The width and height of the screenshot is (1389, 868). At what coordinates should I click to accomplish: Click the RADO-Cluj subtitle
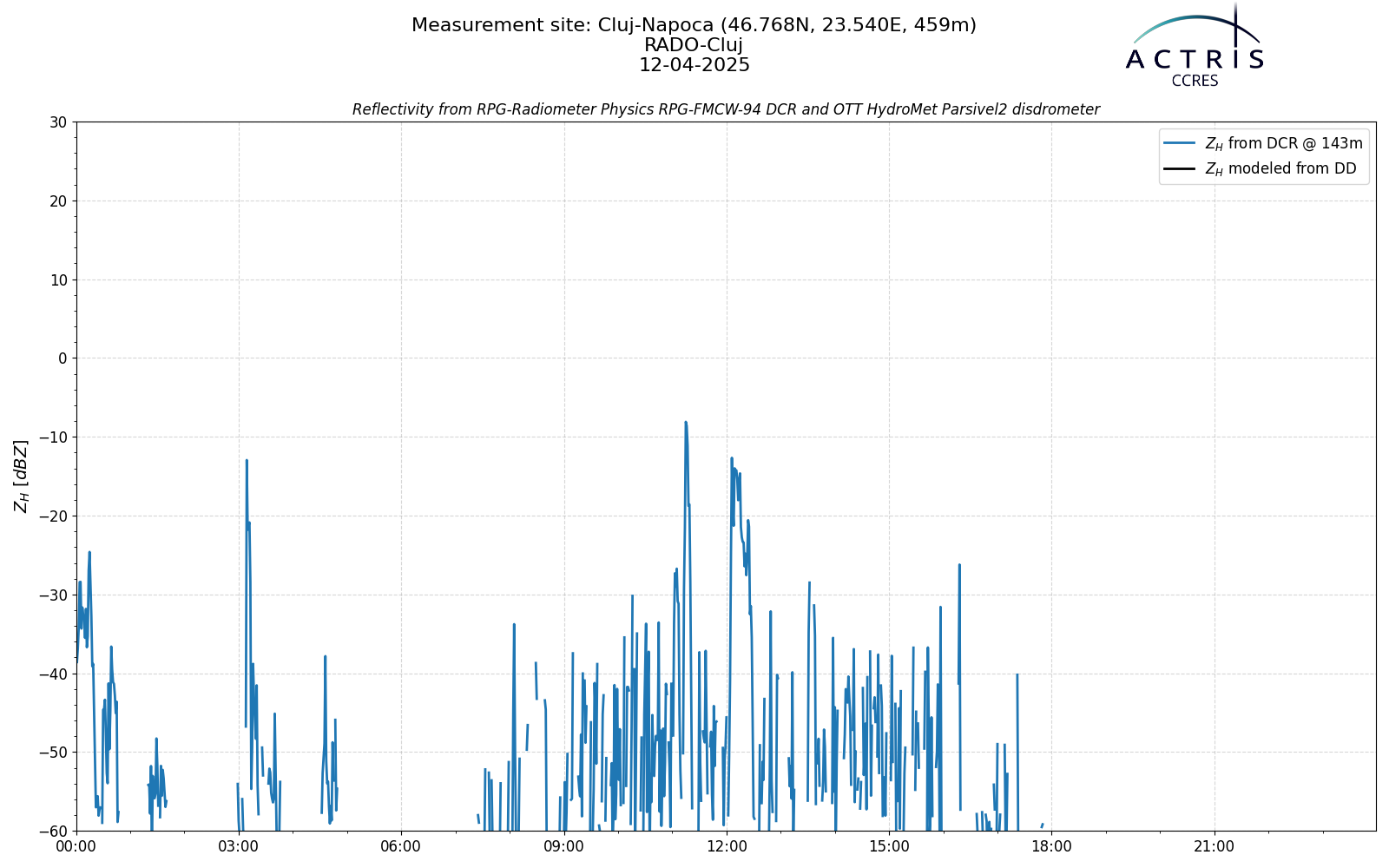(694, 45)
